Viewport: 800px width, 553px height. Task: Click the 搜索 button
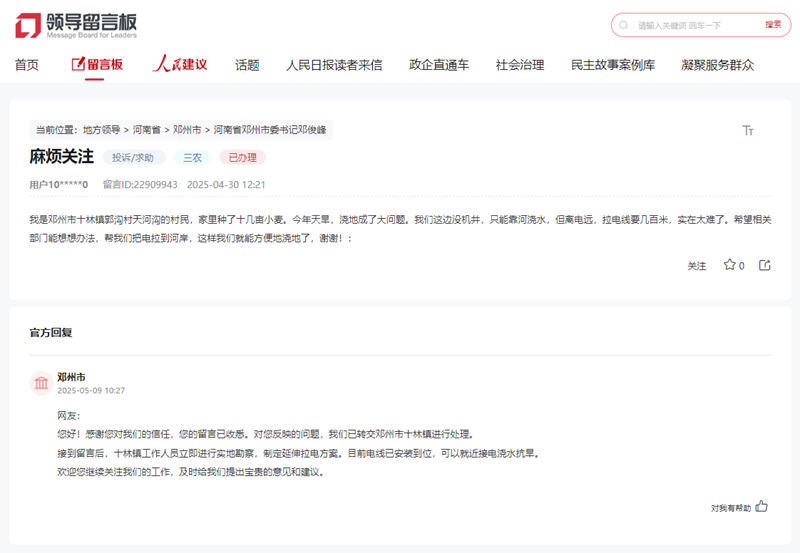(x=773, y=25)
